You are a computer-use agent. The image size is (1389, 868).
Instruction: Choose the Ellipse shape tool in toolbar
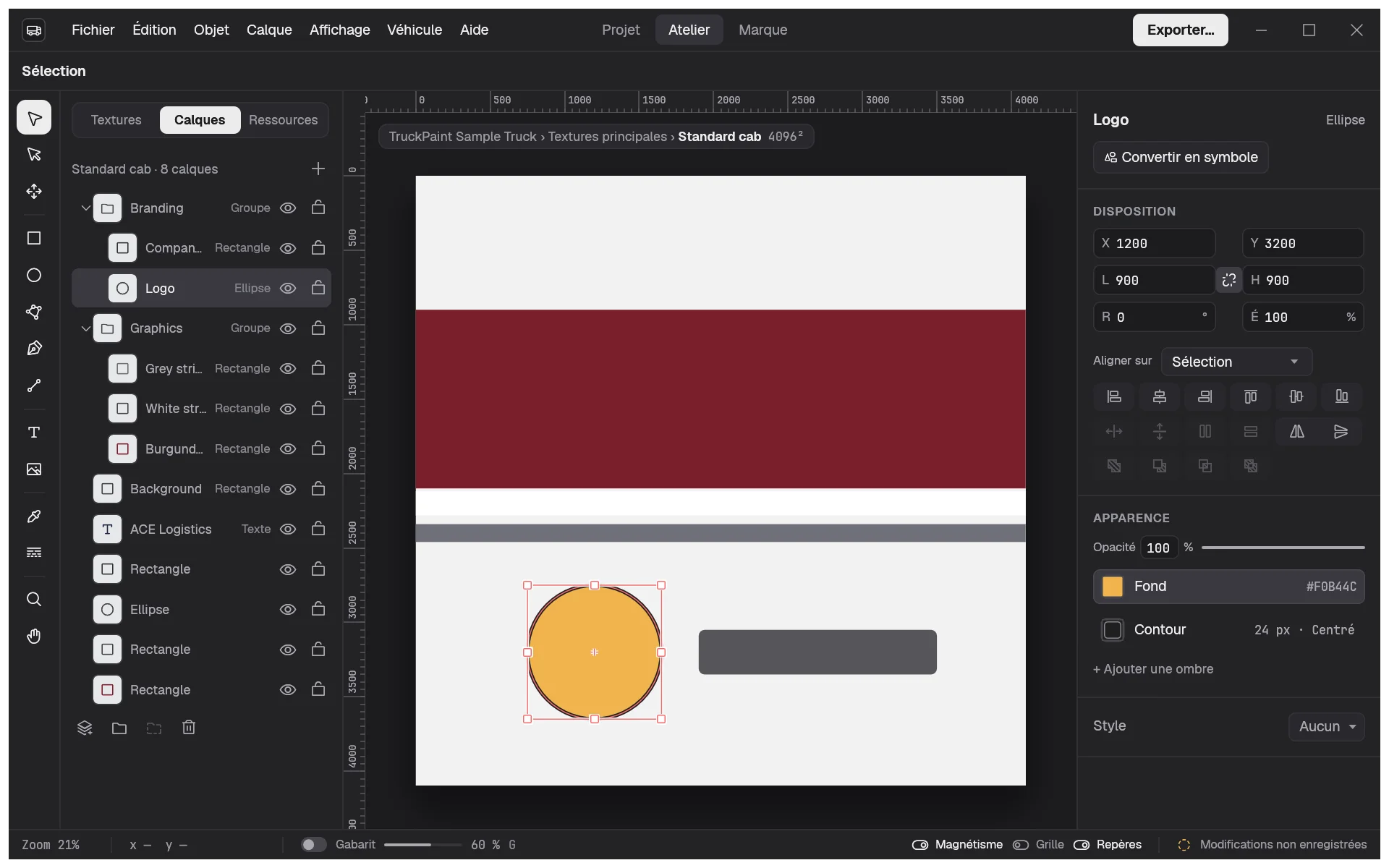coord(34,275)
